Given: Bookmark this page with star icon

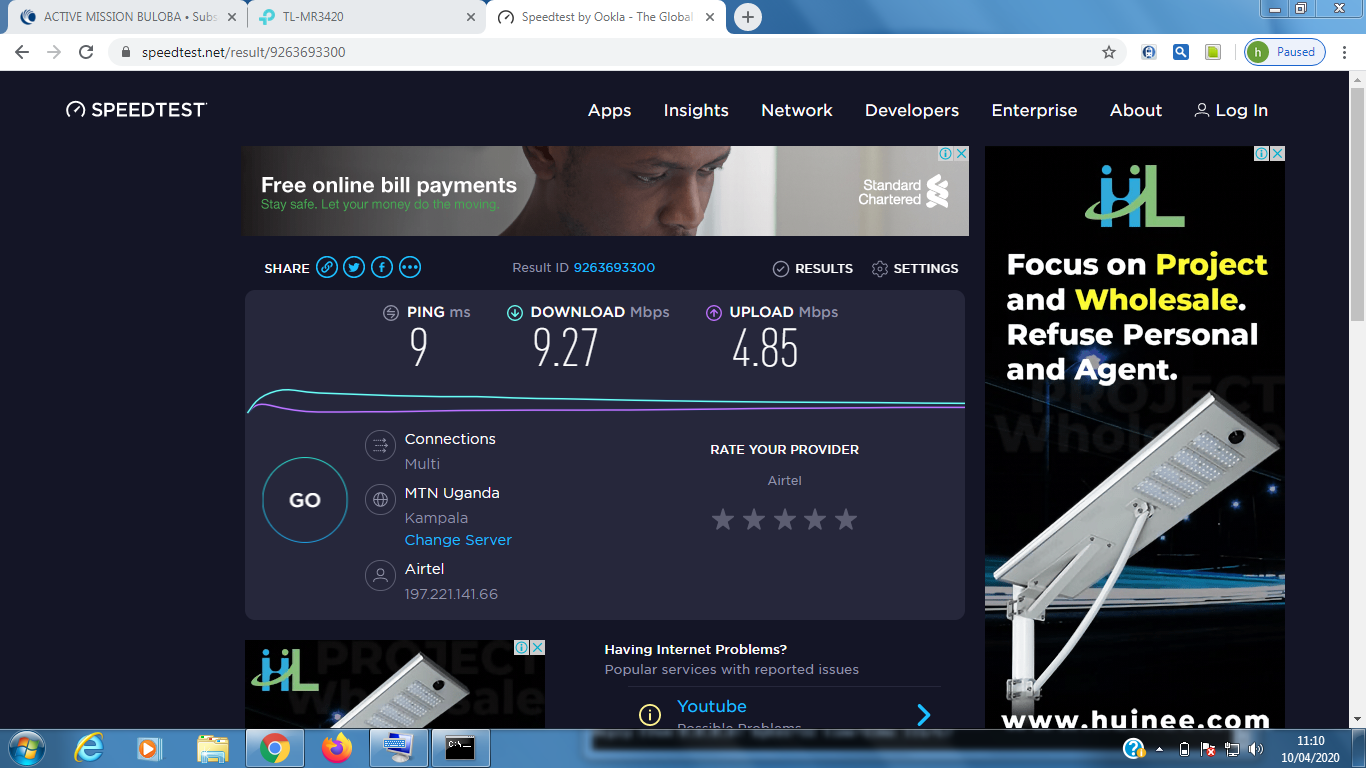Looking at the screenshot, I should (1109, 52).
